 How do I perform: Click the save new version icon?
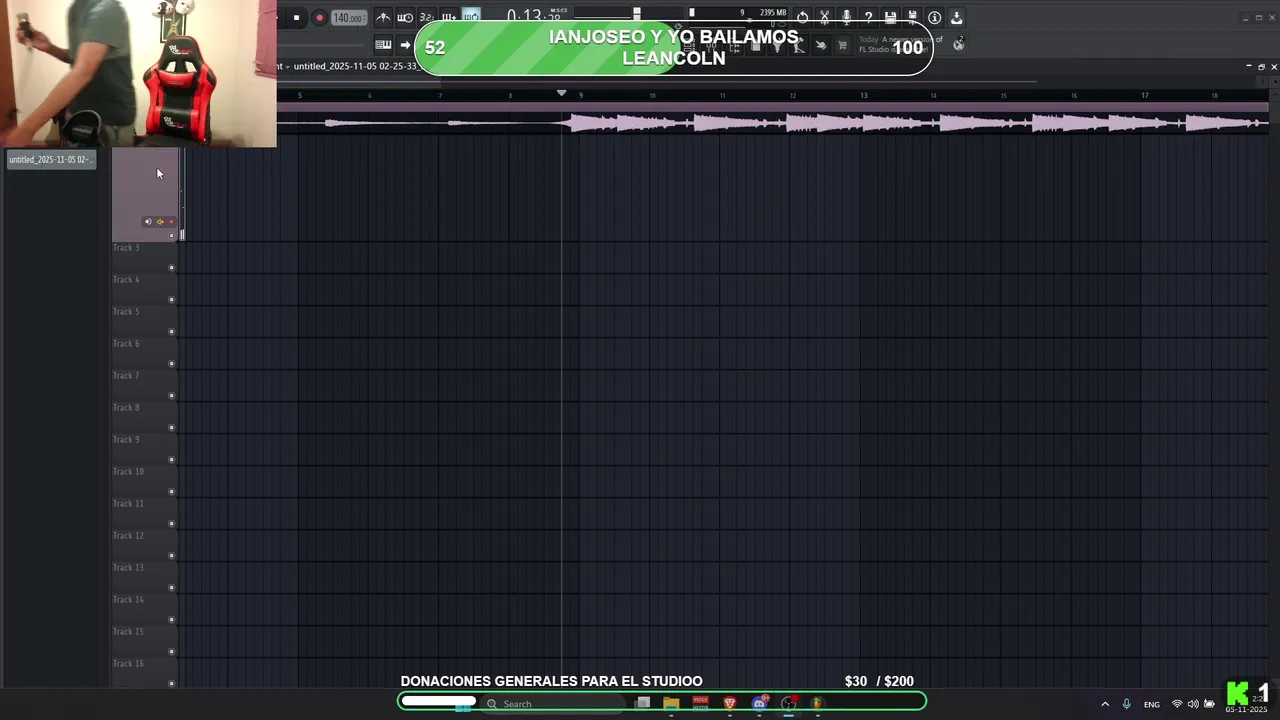click(912, 18)
